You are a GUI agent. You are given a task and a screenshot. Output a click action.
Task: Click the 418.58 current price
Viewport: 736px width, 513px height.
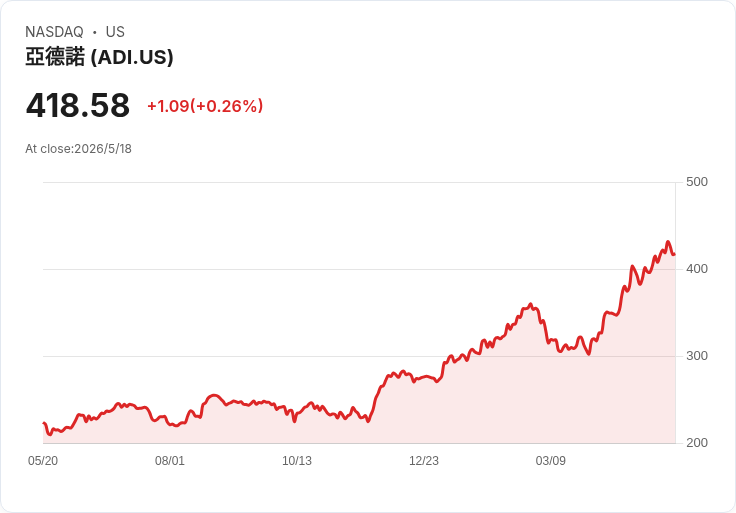pyautogui.click(x=78, y=105)
